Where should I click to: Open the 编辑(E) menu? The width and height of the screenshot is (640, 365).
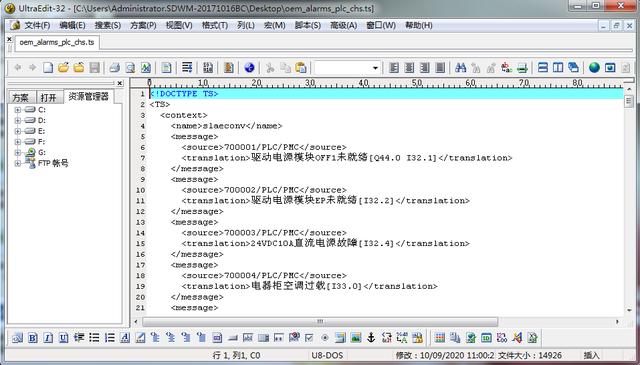click(x=72, y=25)
